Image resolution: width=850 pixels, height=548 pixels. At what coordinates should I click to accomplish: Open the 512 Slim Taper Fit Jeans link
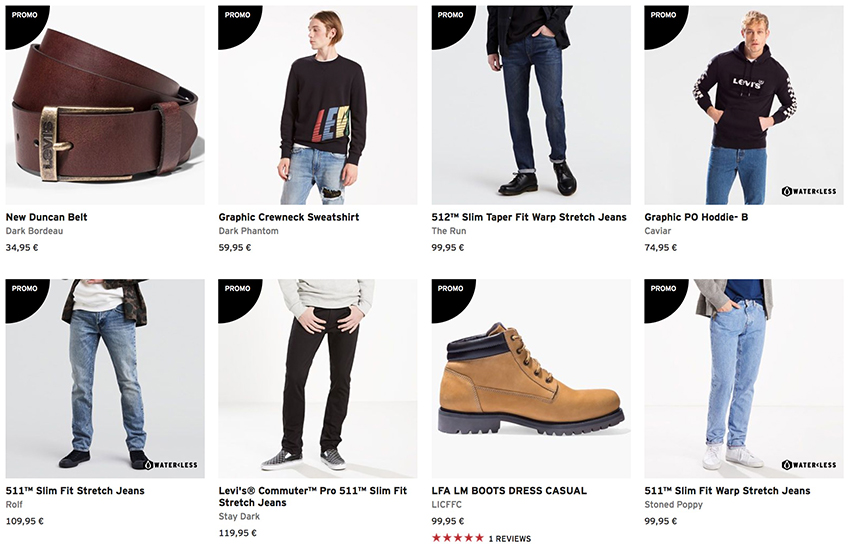[529, 217]
